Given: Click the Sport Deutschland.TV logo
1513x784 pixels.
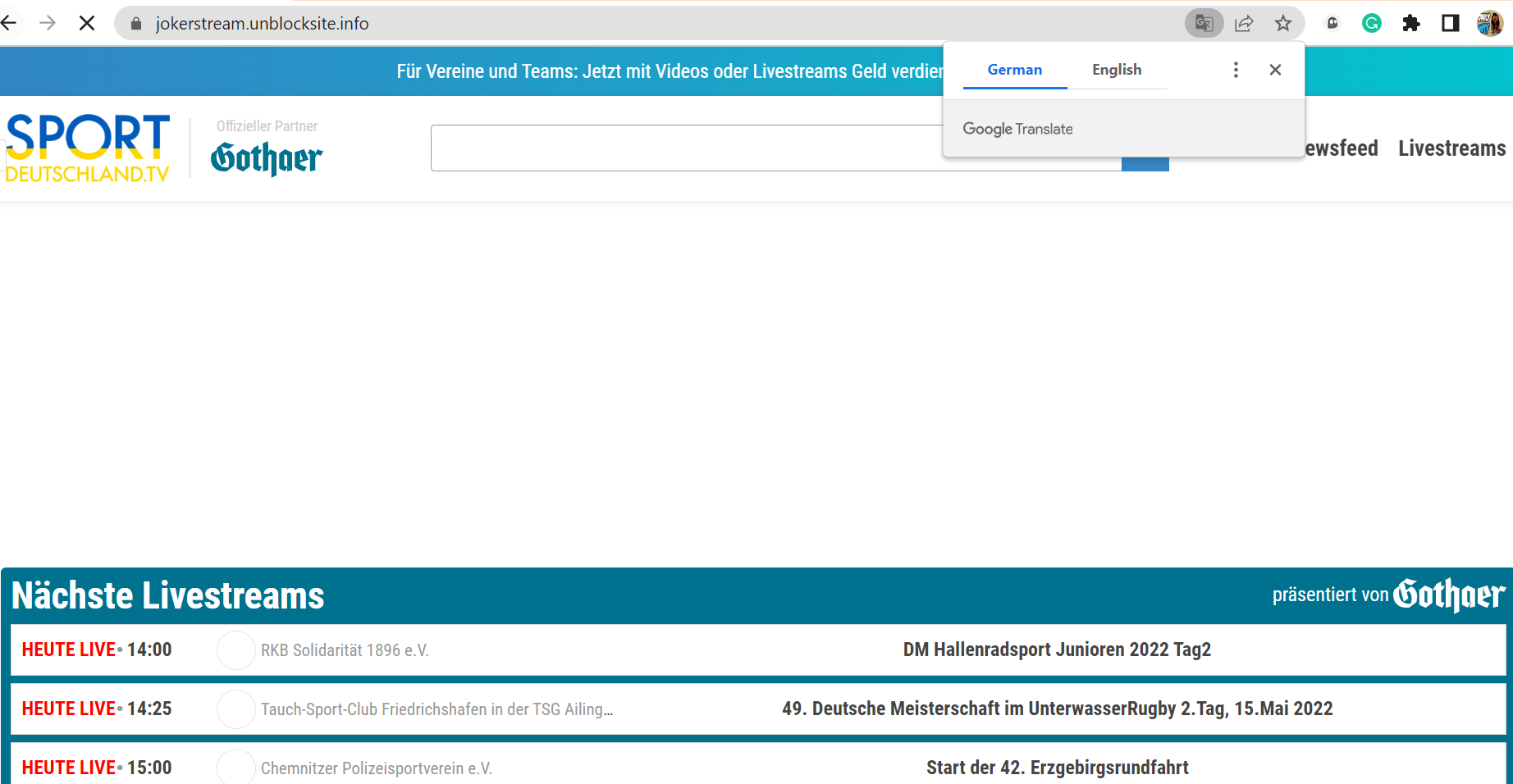Looking at the screenshot, I should (87, 148).
